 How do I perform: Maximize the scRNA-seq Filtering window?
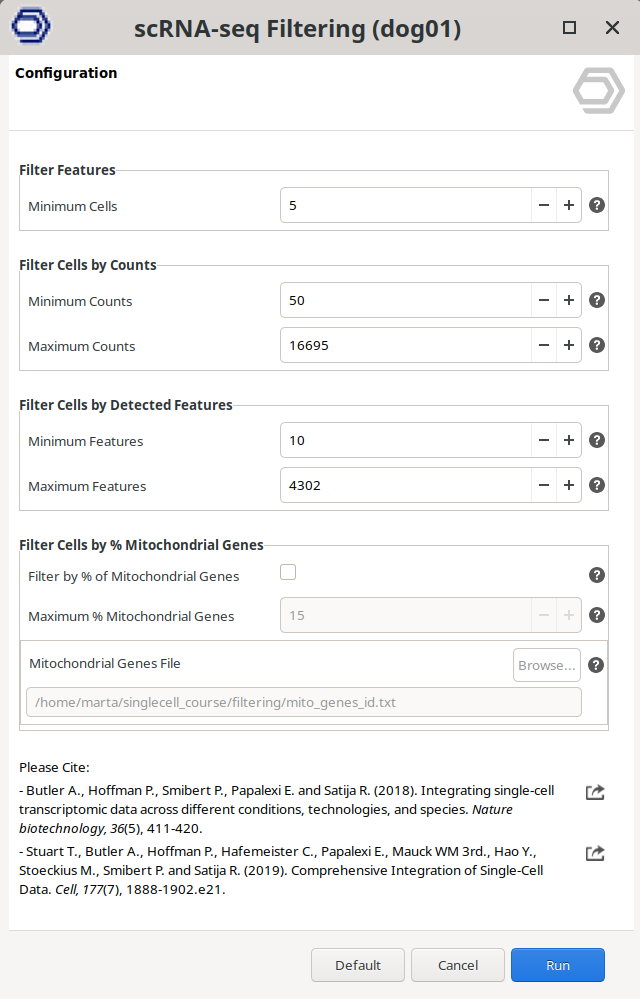point(569,28)
